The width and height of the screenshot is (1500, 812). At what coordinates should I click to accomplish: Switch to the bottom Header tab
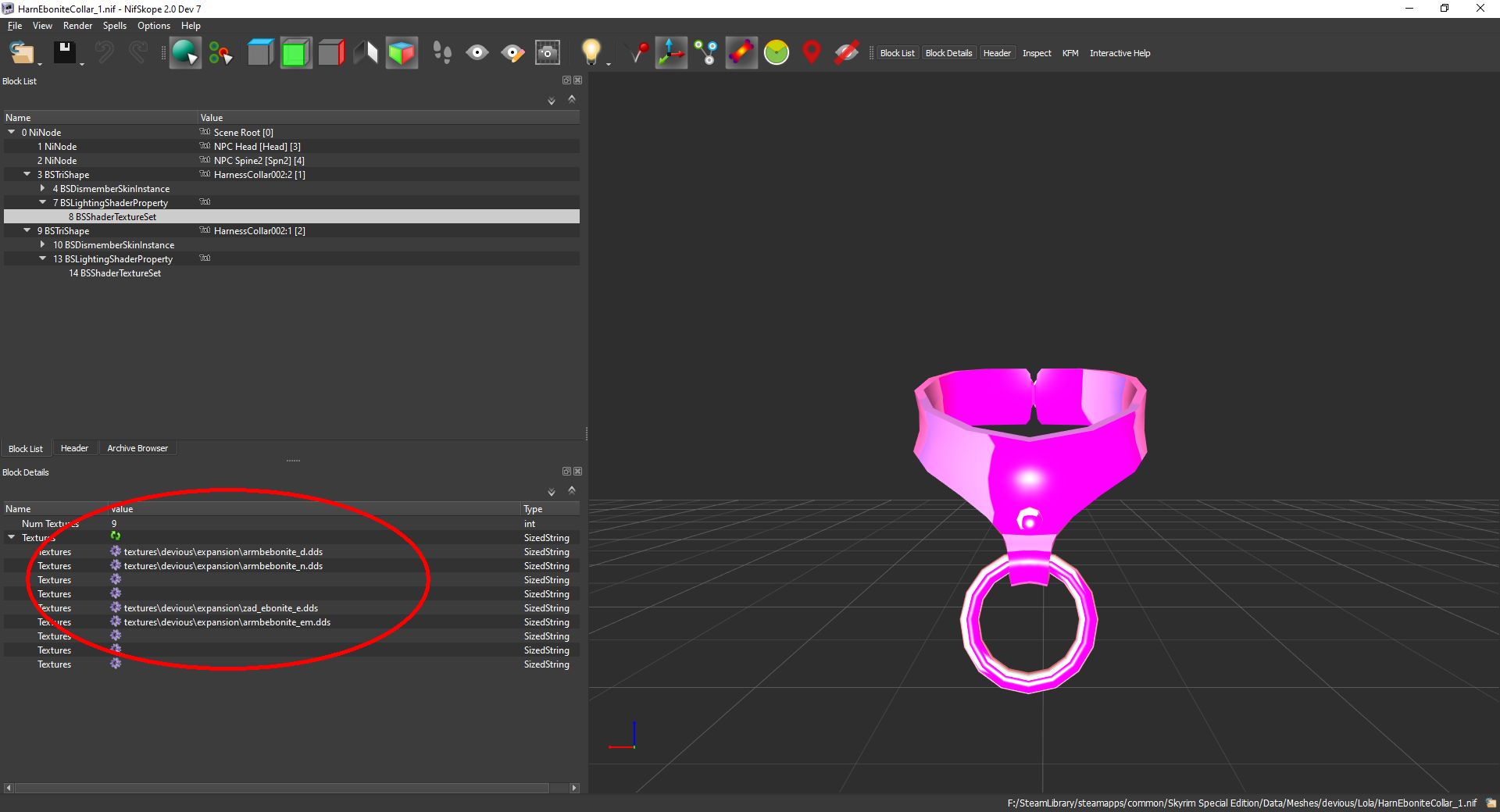(74, 448)
